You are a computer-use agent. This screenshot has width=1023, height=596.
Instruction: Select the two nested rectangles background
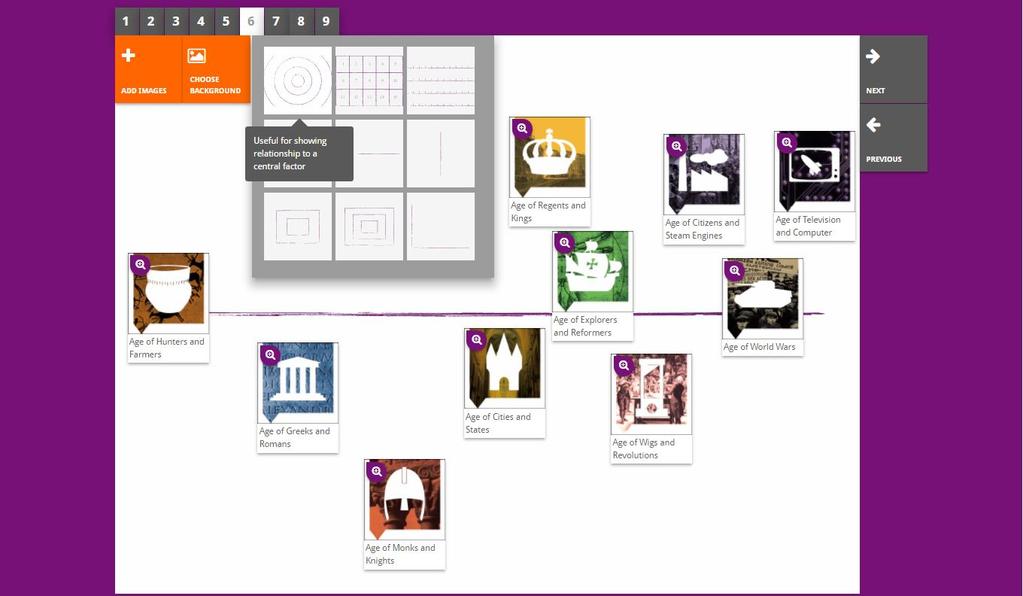click(298, 226)
